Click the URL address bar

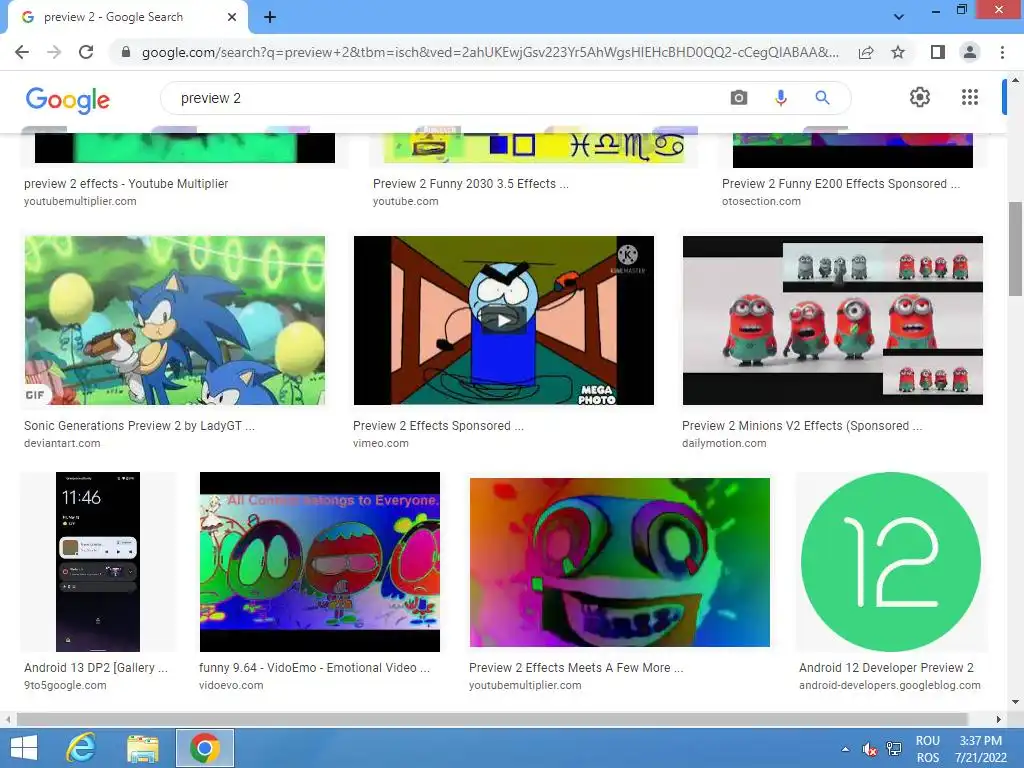point(490,52)
